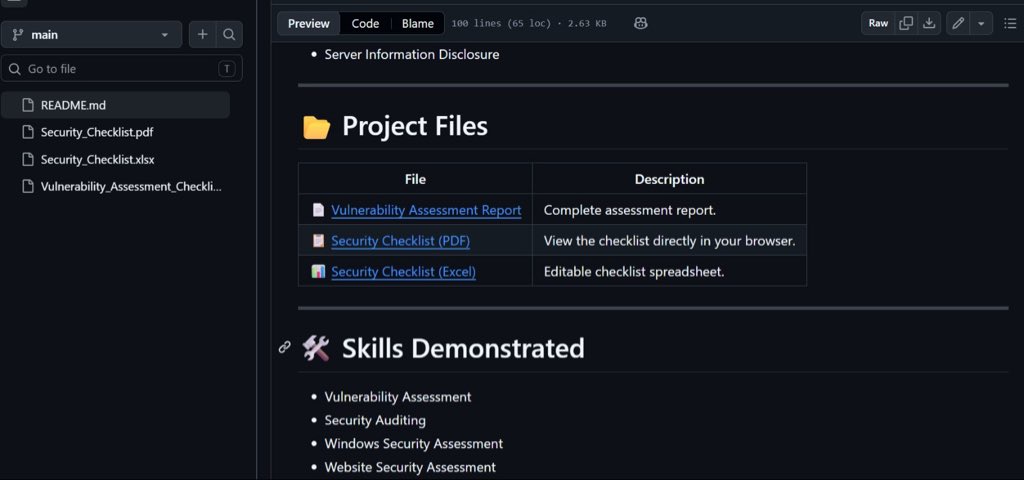This screenshot has height=480, width=1024.
Task: Open Security Checklist (PDF) link
Action: (x=400, y=241)
